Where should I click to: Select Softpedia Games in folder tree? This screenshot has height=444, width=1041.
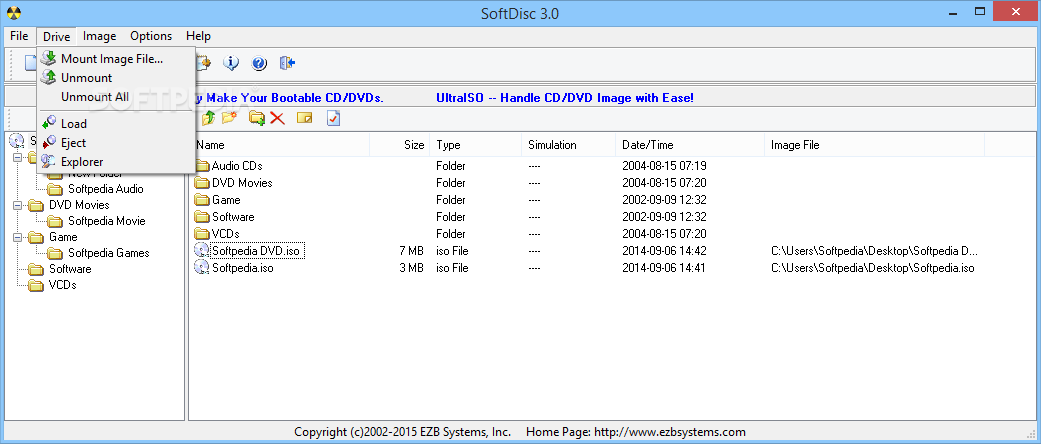[108, 252]
